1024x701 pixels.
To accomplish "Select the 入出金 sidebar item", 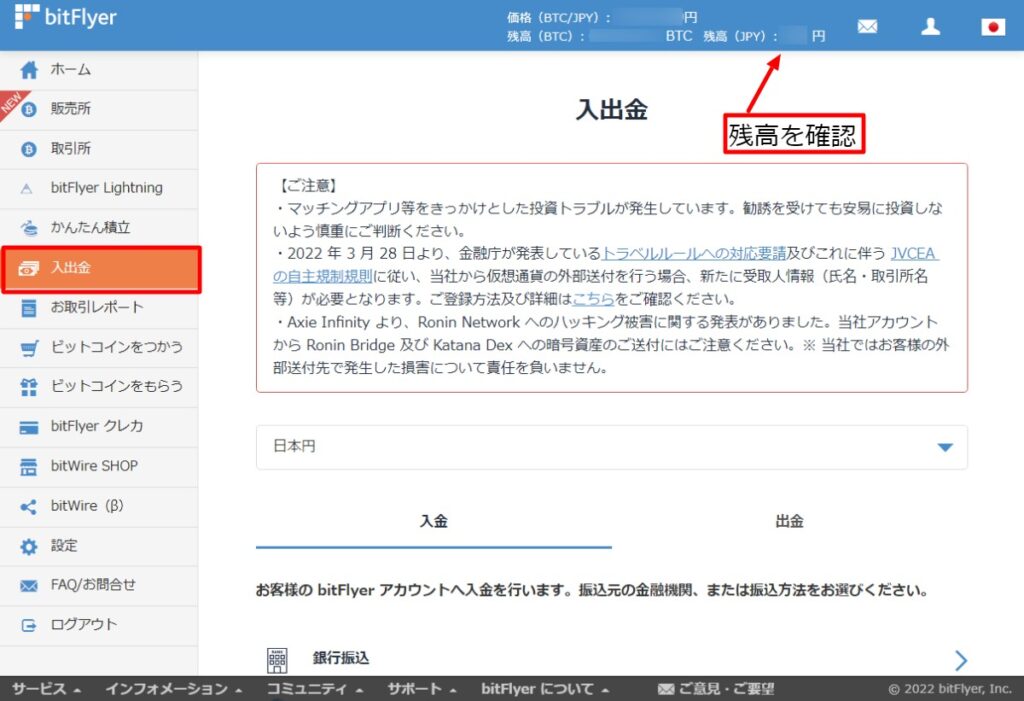I will tap(101, 269).
